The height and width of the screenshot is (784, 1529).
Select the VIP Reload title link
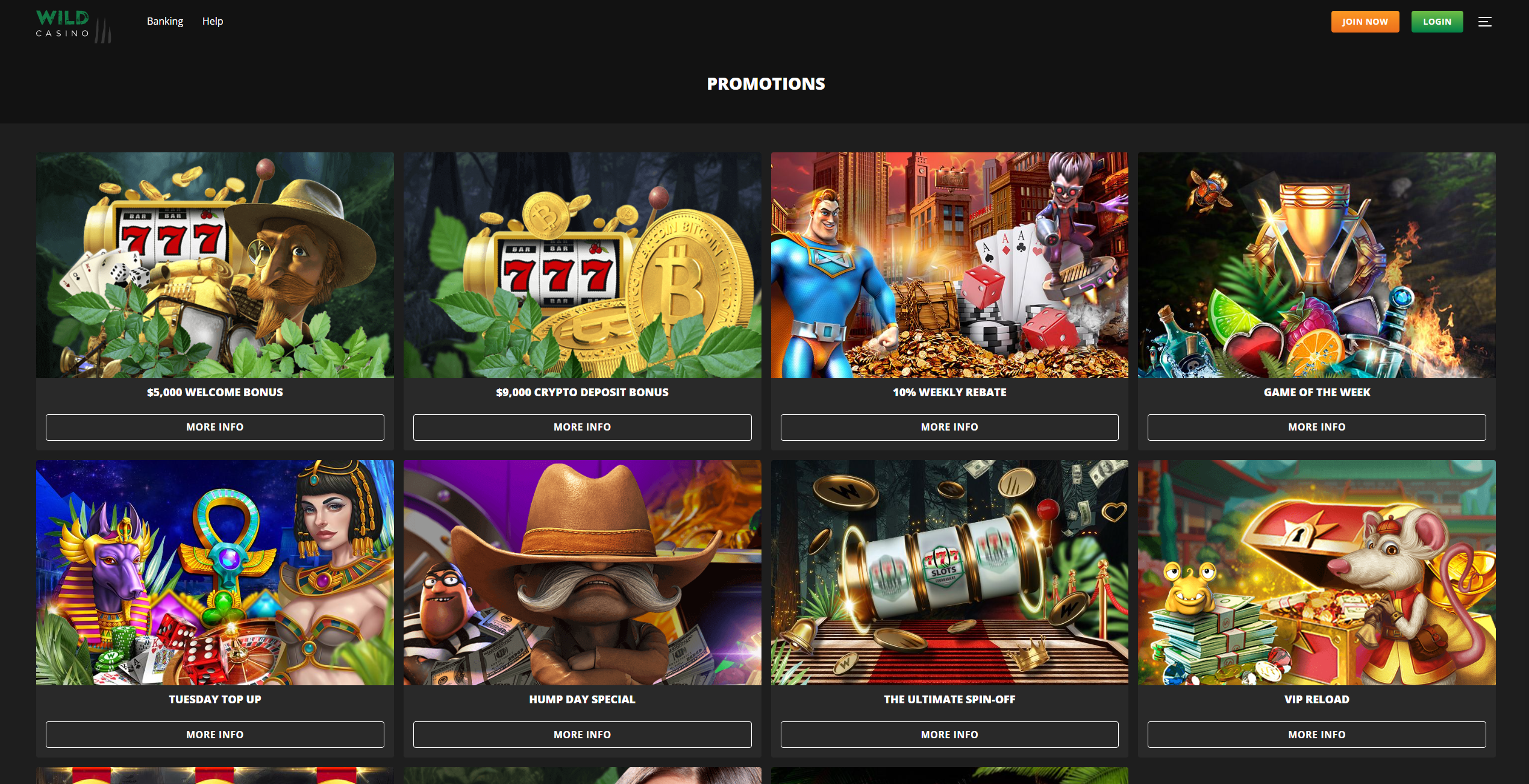pos(1317,700)
